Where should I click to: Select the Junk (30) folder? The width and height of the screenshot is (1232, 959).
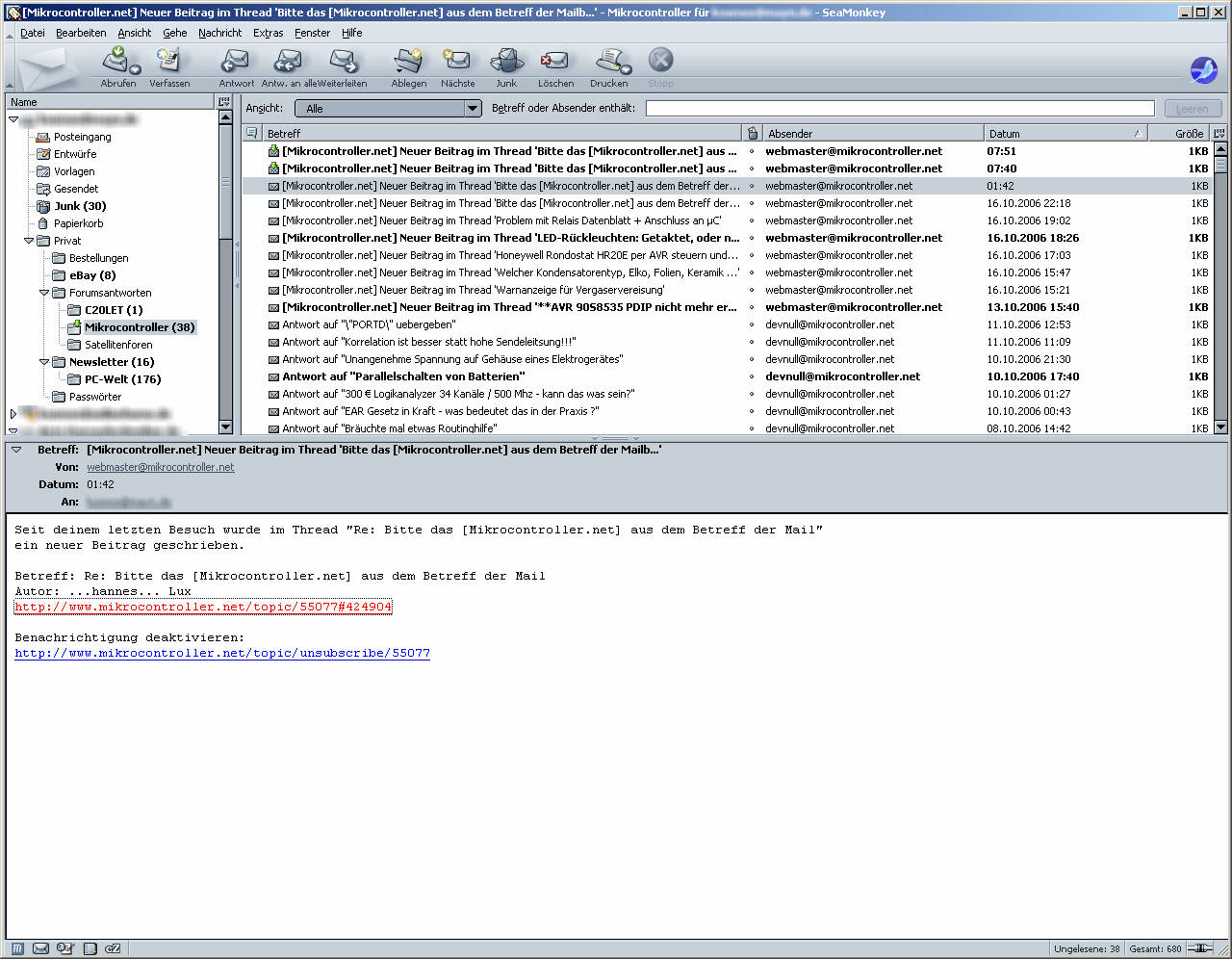[x=80, y=206]
